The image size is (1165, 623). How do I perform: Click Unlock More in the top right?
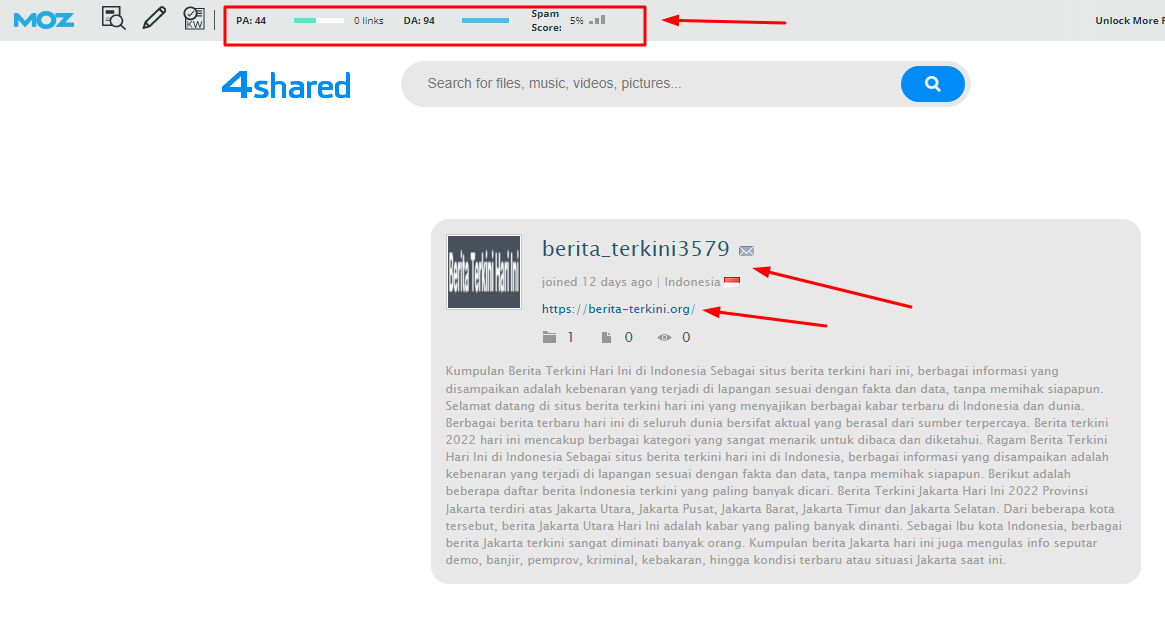tap(1129, 18)
